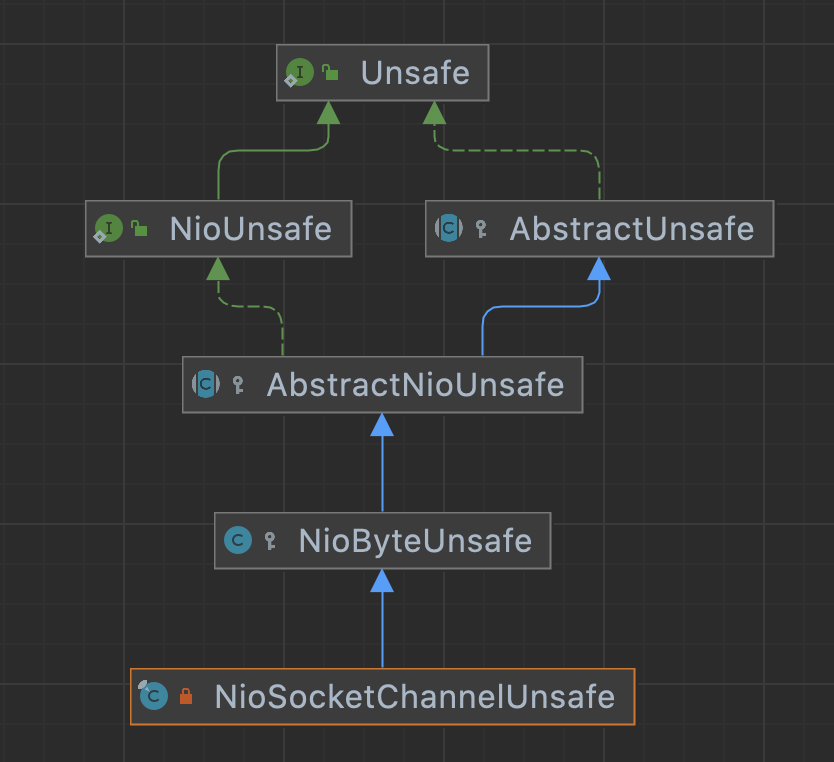Select the NioByteUnsafe class node label
834x762 pixels.
coord(415,541)
